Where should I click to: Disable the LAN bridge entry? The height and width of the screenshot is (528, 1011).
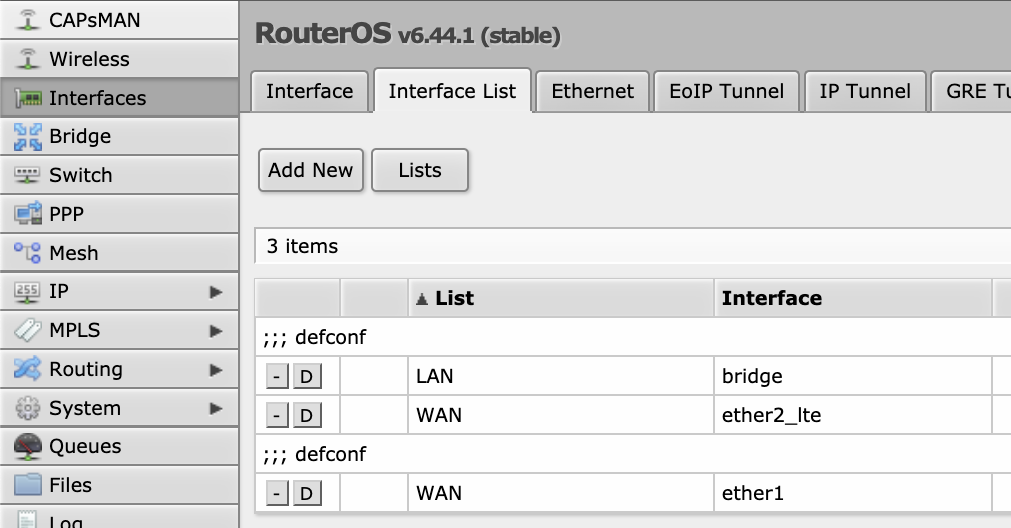pyautogui.click(x=307, y=376)
